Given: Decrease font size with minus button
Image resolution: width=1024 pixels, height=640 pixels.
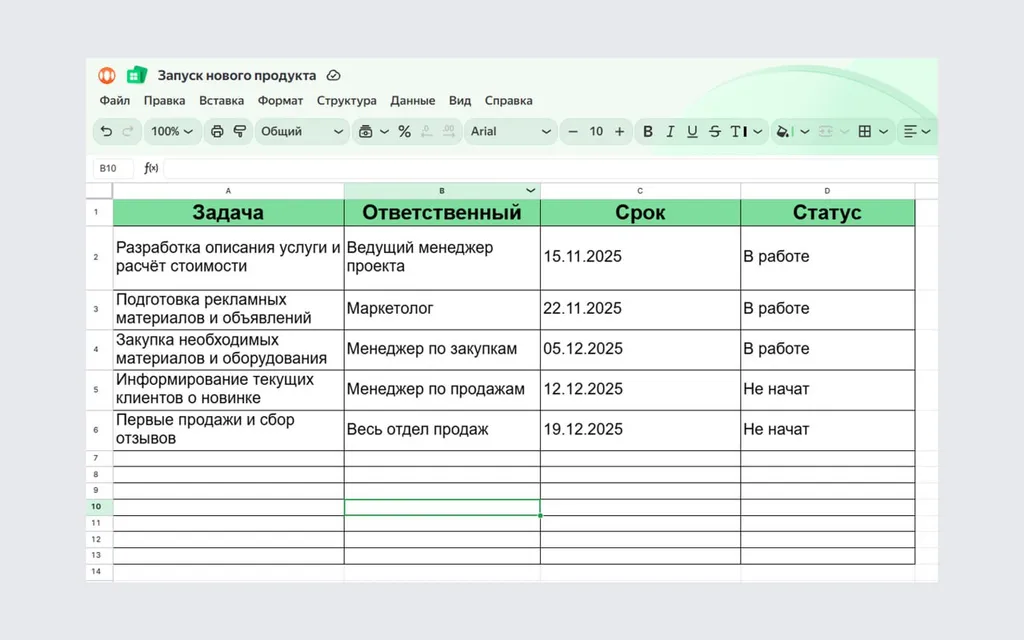Looking at the screenshot, I should pyautogui.click(x=573, y=131).
